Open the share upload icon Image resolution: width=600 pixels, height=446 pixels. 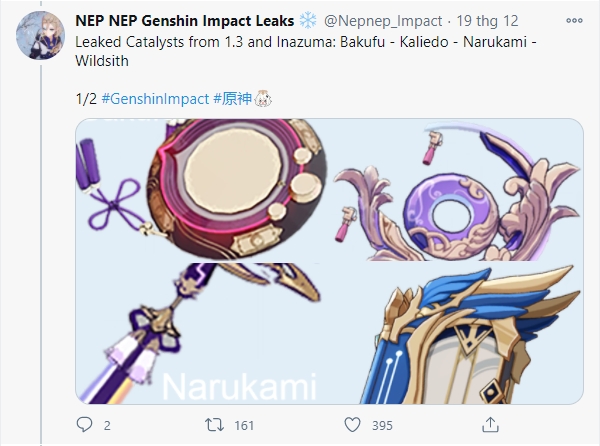(490, 425)
